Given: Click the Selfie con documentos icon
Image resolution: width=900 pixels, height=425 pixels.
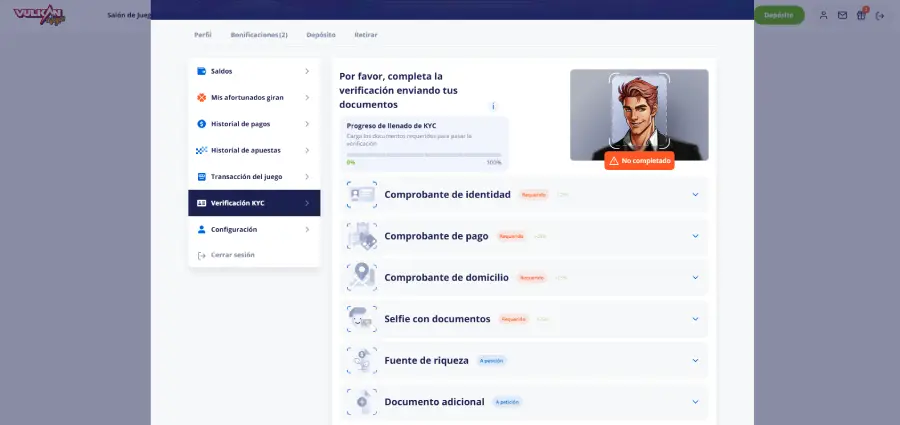Looking at the screenshot, I should 362,319.
